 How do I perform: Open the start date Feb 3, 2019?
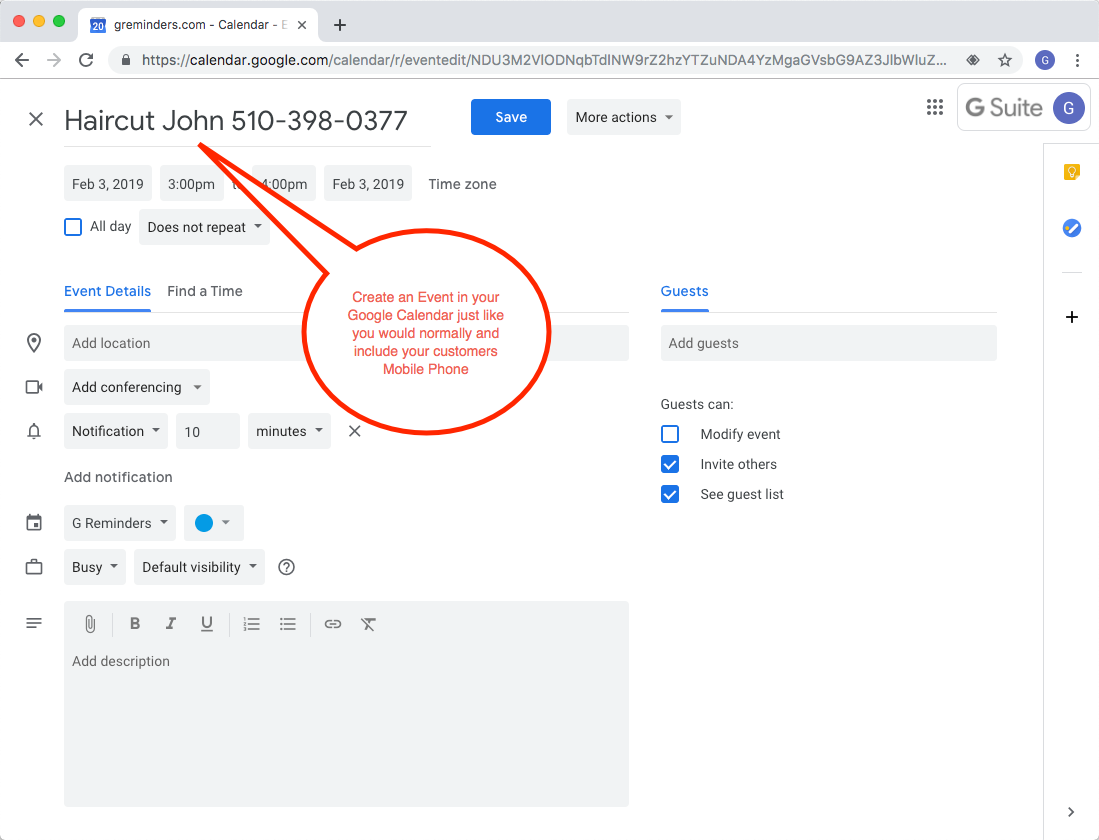pos(108,184)
